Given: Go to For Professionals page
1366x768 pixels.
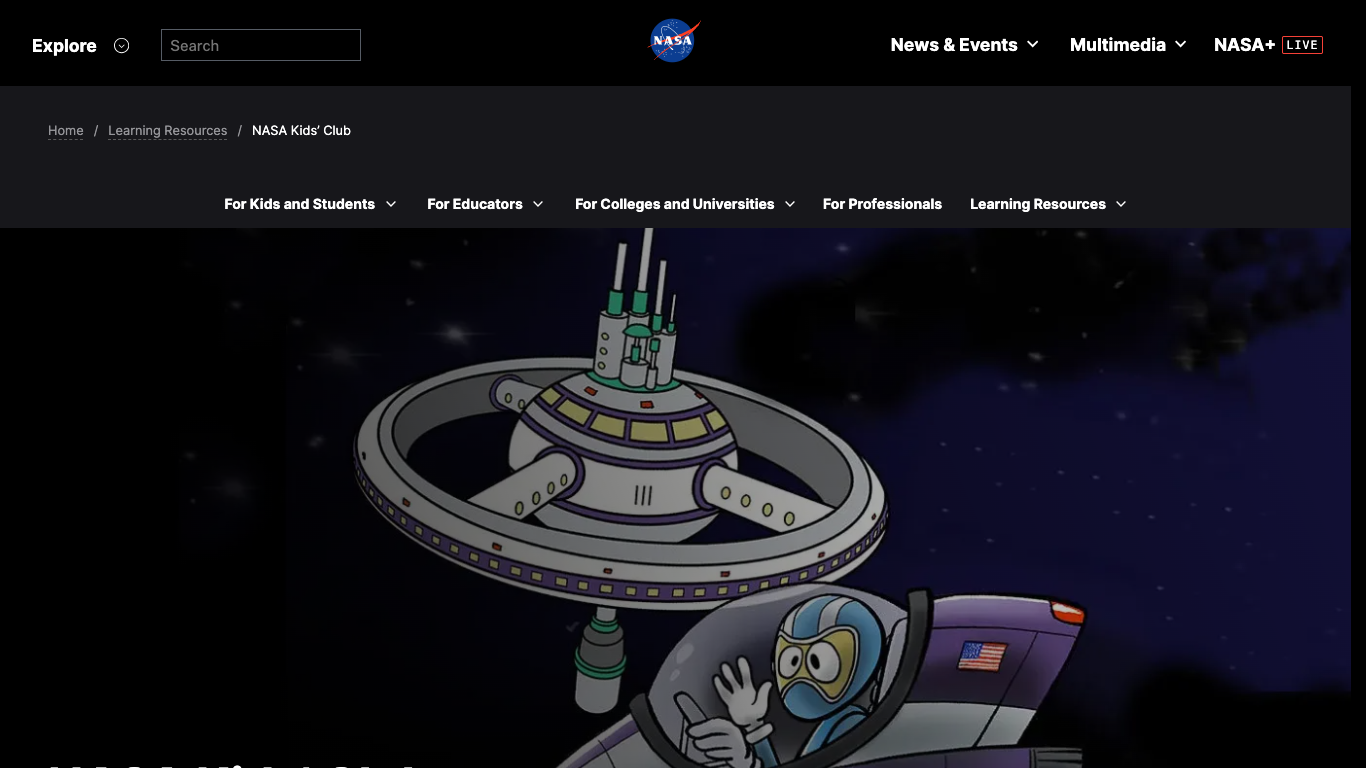Looking at the screenshot, I should pyautogui.click(x=882, y=204).
